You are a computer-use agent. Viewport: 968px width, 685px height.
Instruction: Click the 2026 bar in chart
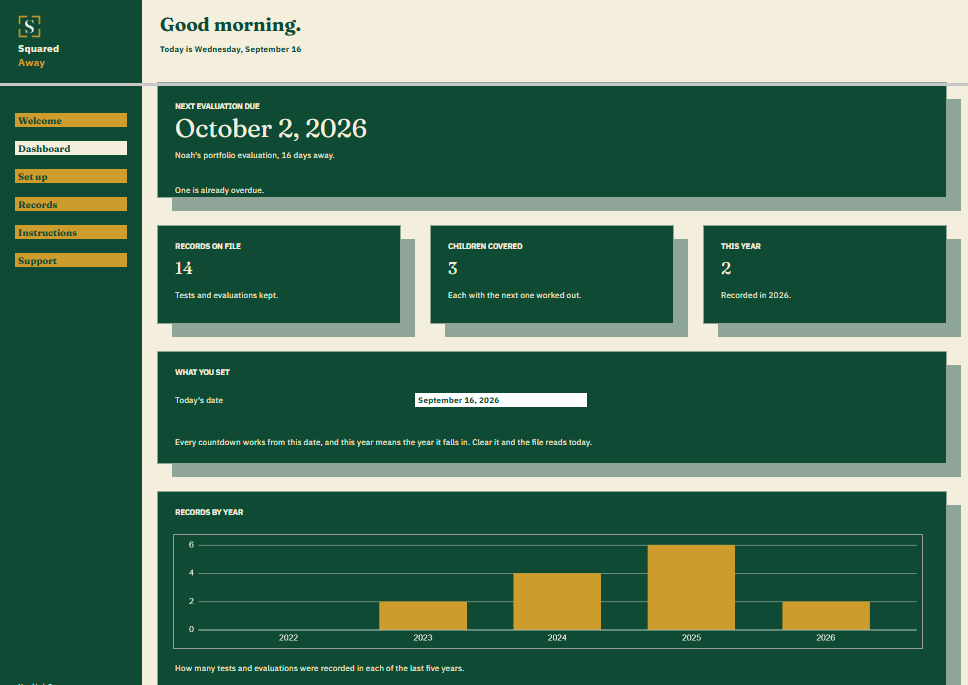tap(826, 615)
